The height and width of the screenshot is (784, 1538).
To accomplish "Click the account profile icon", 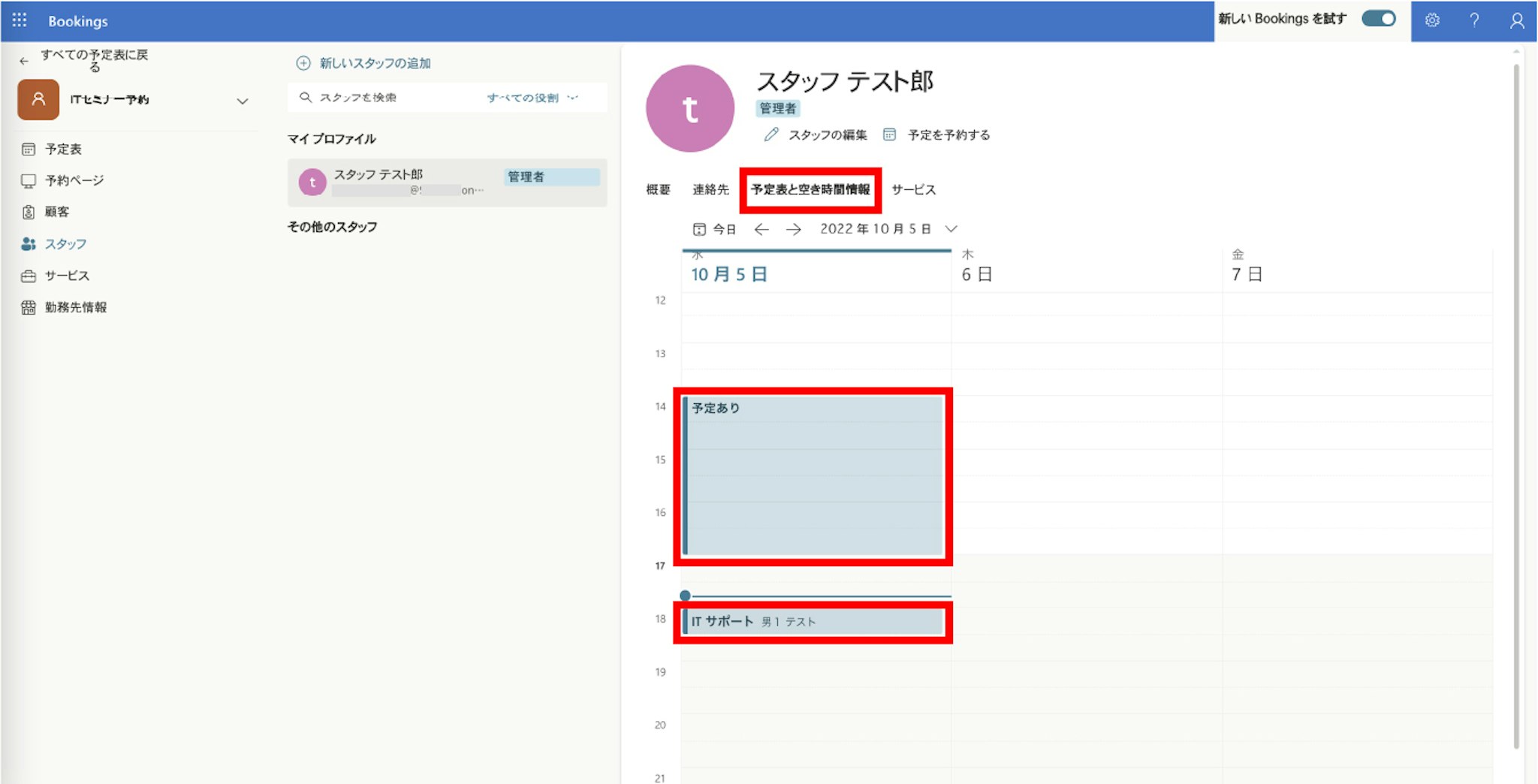I will 1517,20.
